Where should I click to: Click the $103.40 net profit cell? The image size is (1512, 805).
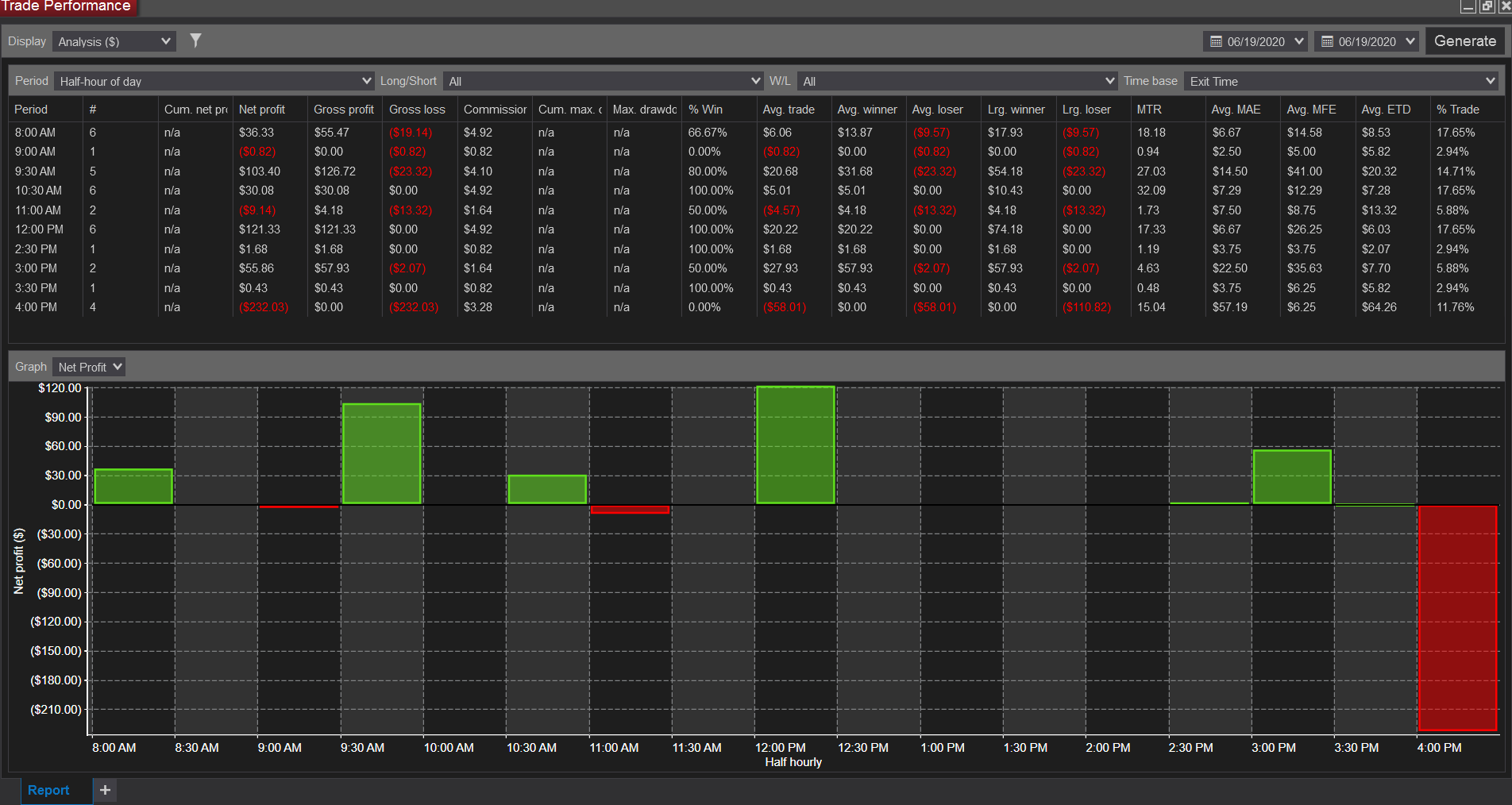point(260,171)
